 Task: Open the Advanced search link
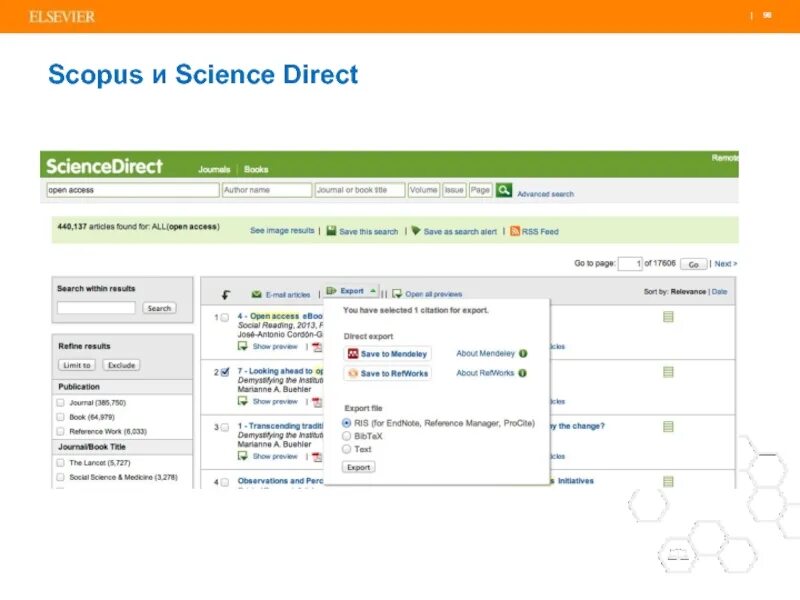[545, 194]
